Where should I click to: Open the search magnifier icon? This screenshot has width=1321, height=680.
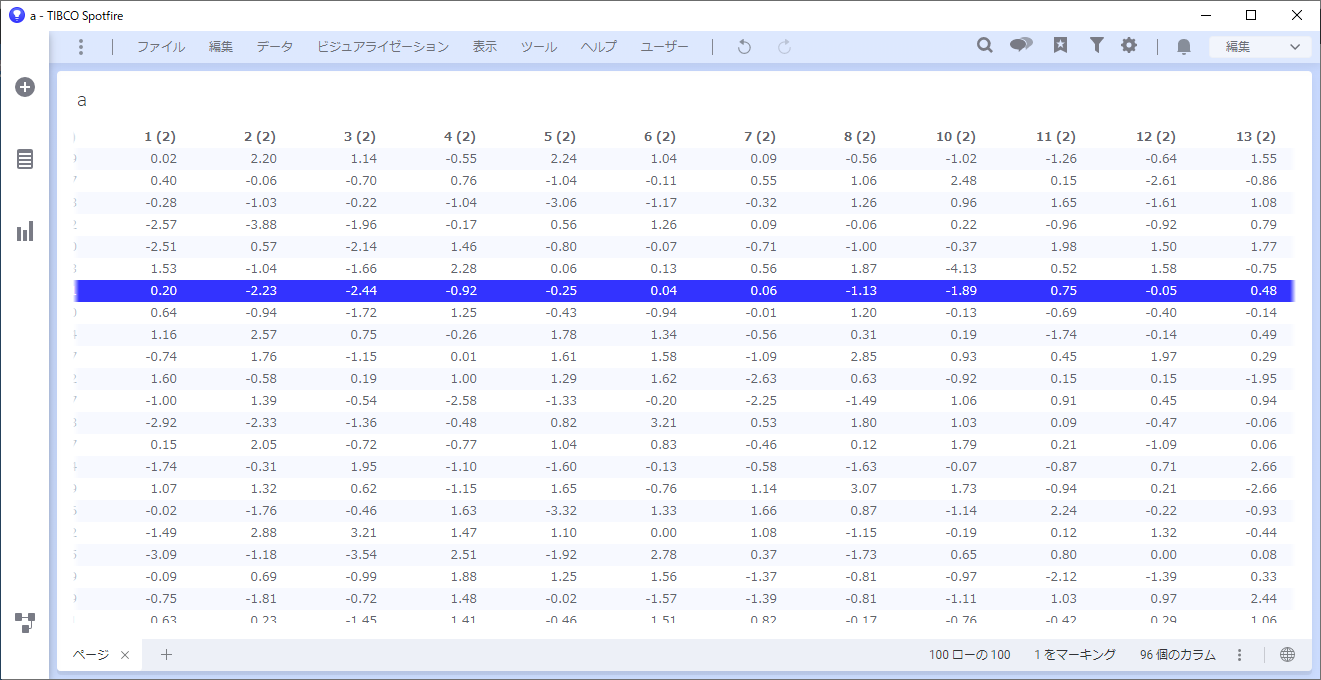(985, 46)
